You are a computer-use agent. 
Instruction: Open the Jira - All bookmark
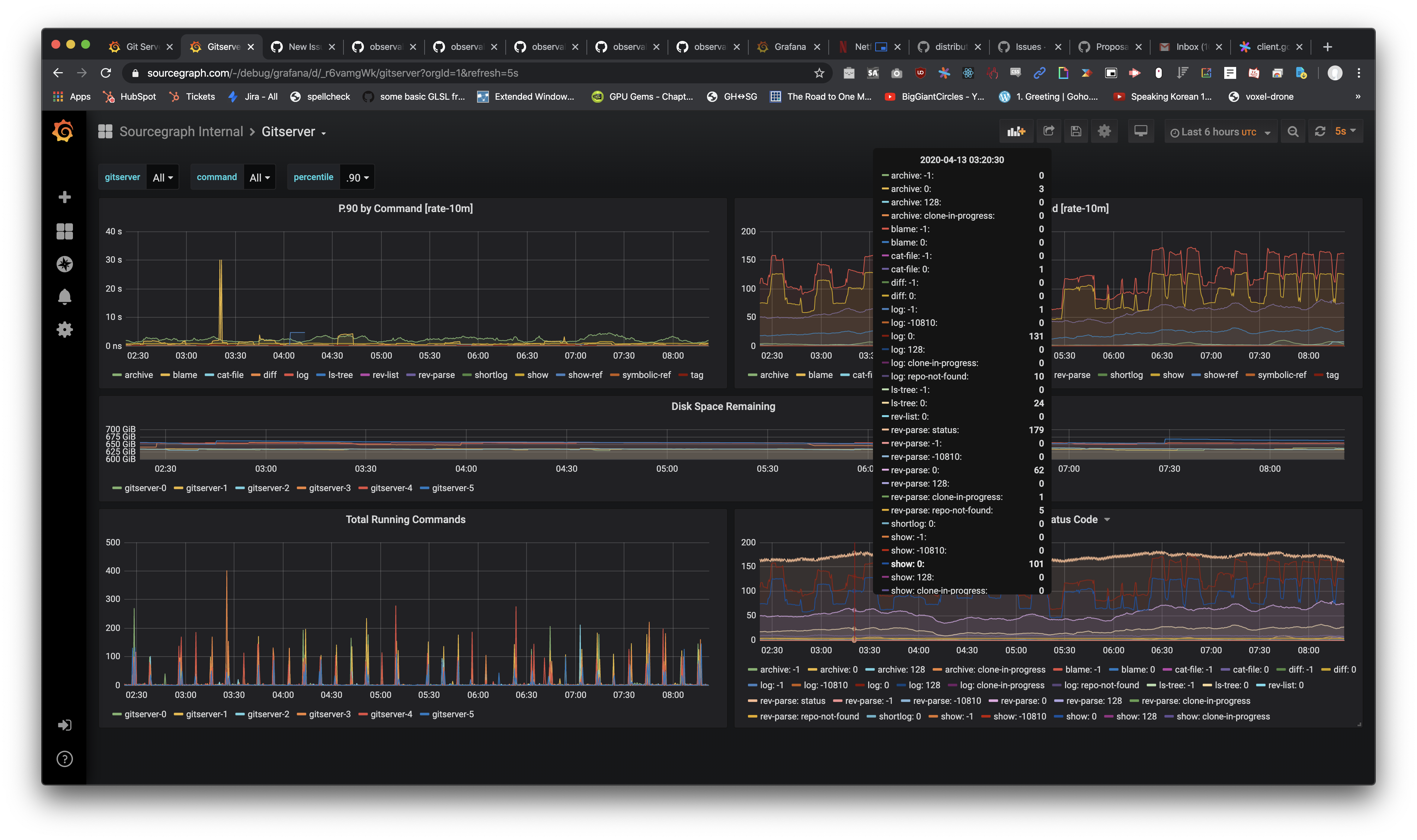tap(253, 97)
